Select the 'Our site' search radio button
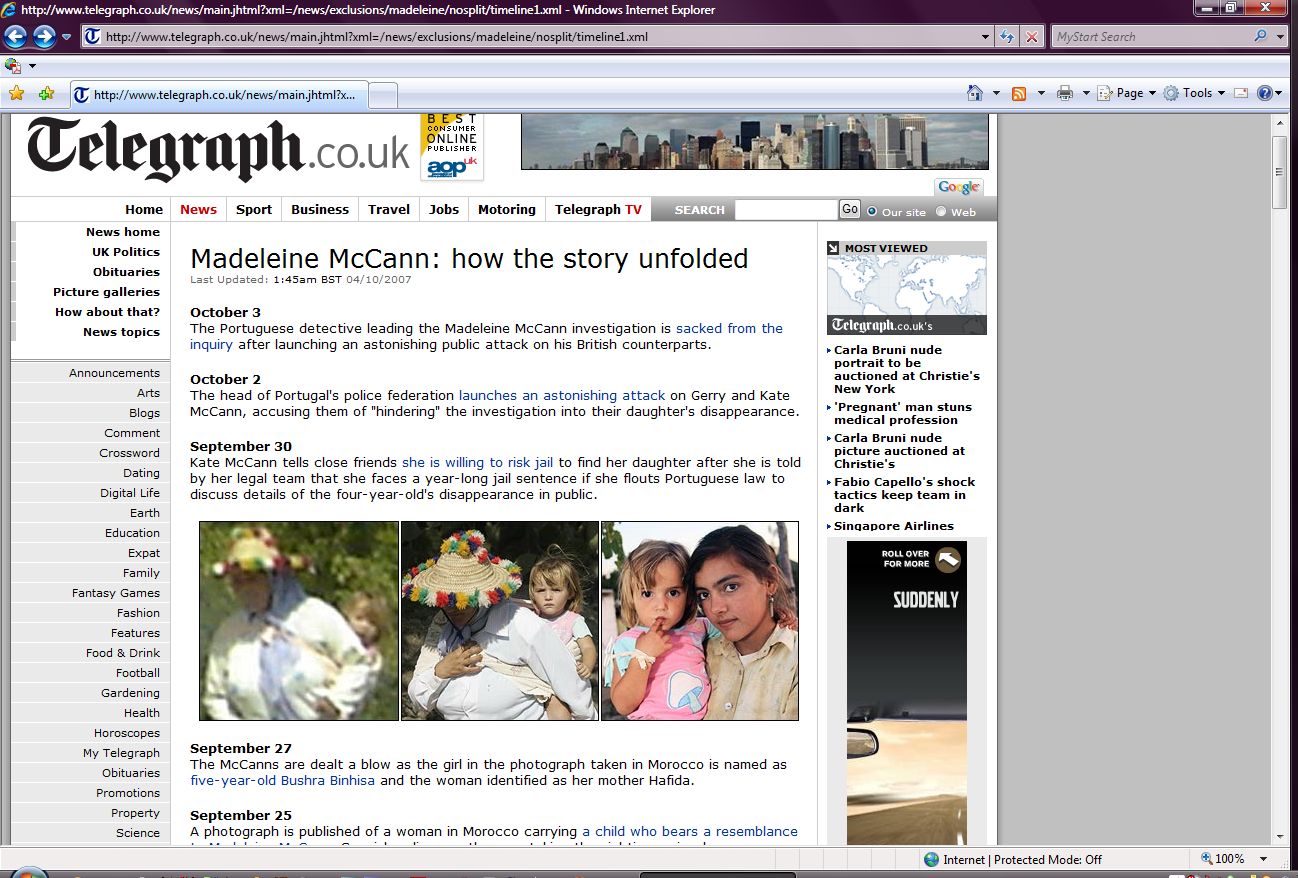 tap(872, 211)
